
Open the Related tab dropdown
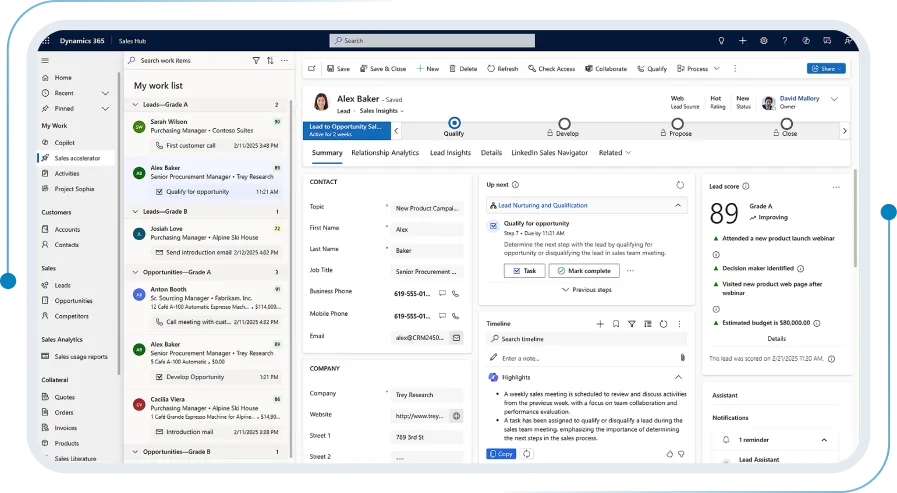click(x=615, y=153)
